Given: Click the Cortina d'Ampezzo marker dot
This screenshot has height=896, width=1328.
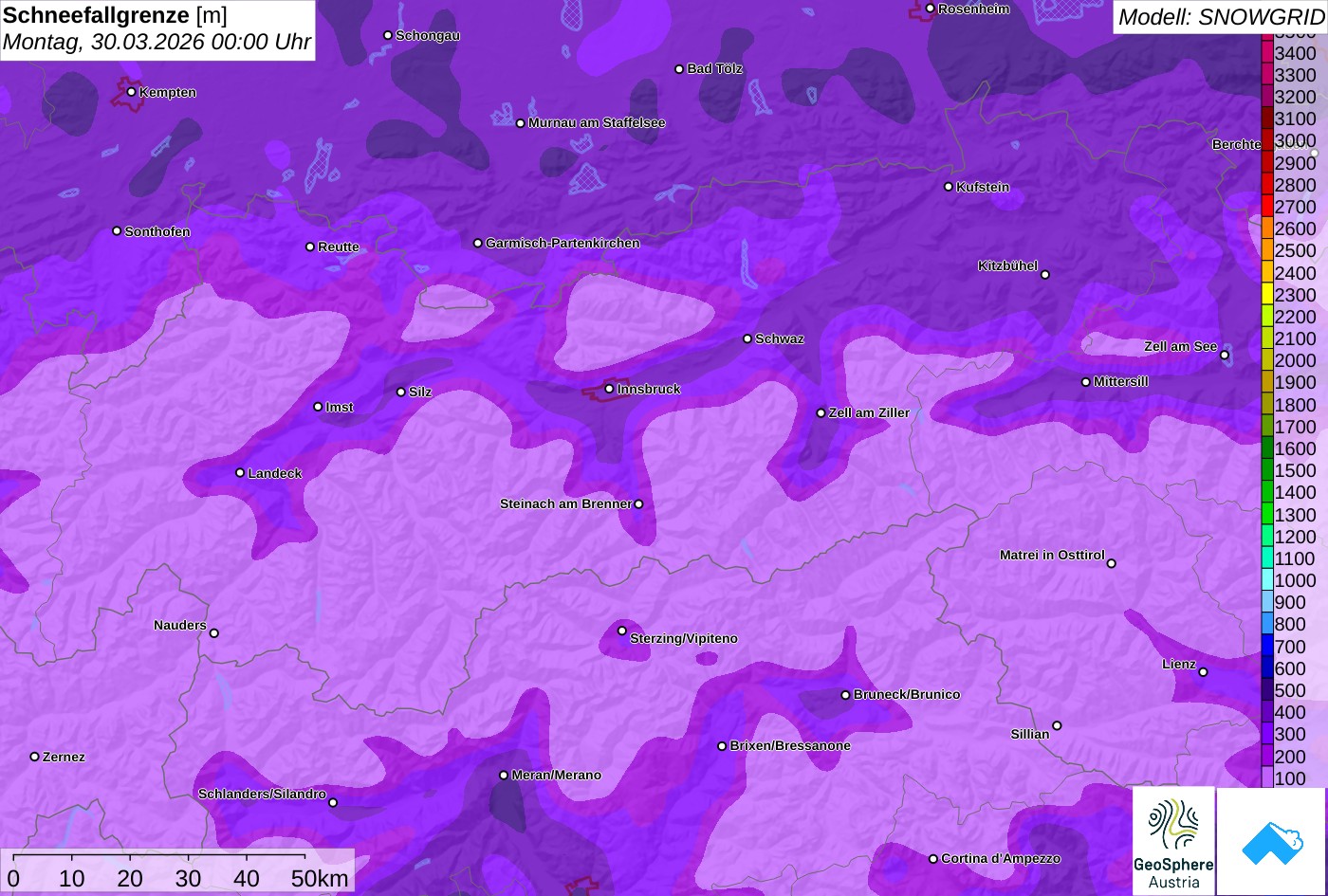Looking at the screenshot, I should pos(932,858).
